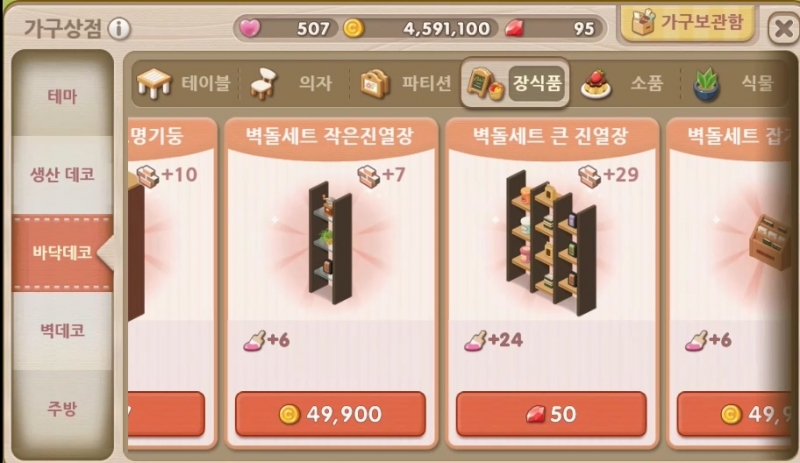Screen dimensions: 800x463
Task: Close the furniture shop window
Action: [x=783, y=29]
